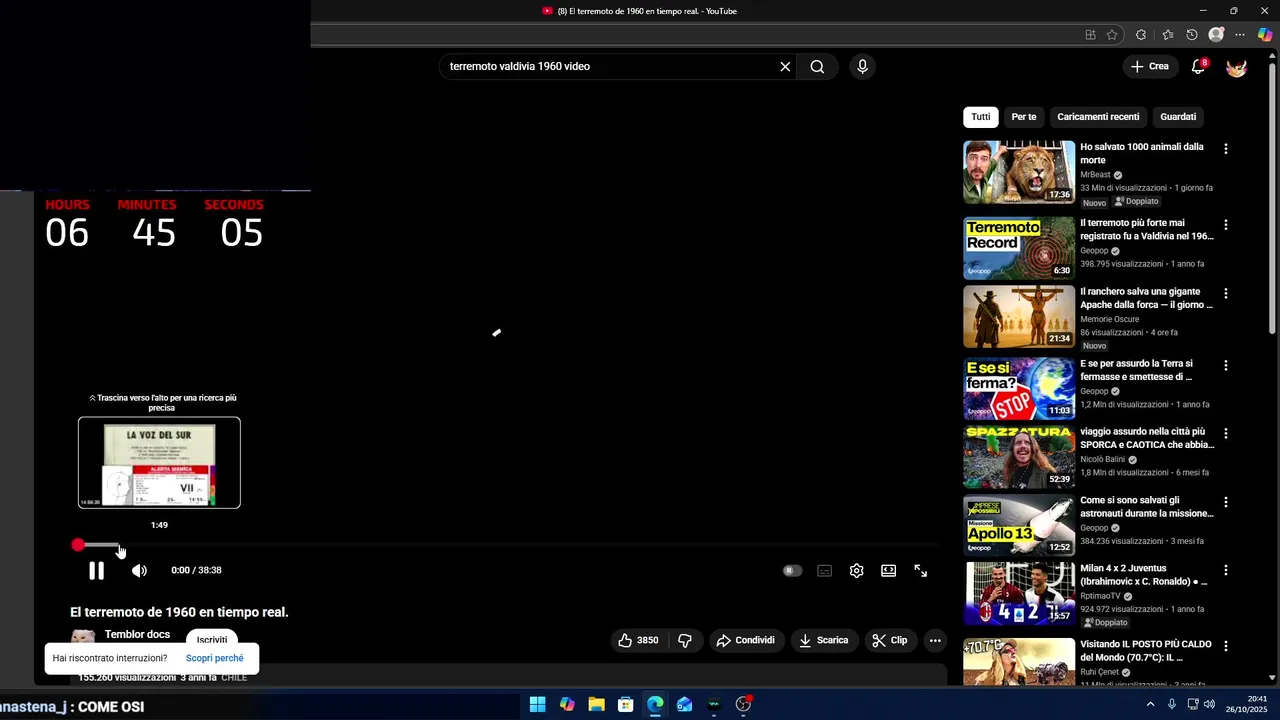Open options menu for ranchero video
This screenshot has width=1280, height=720.
(1225, 294)
